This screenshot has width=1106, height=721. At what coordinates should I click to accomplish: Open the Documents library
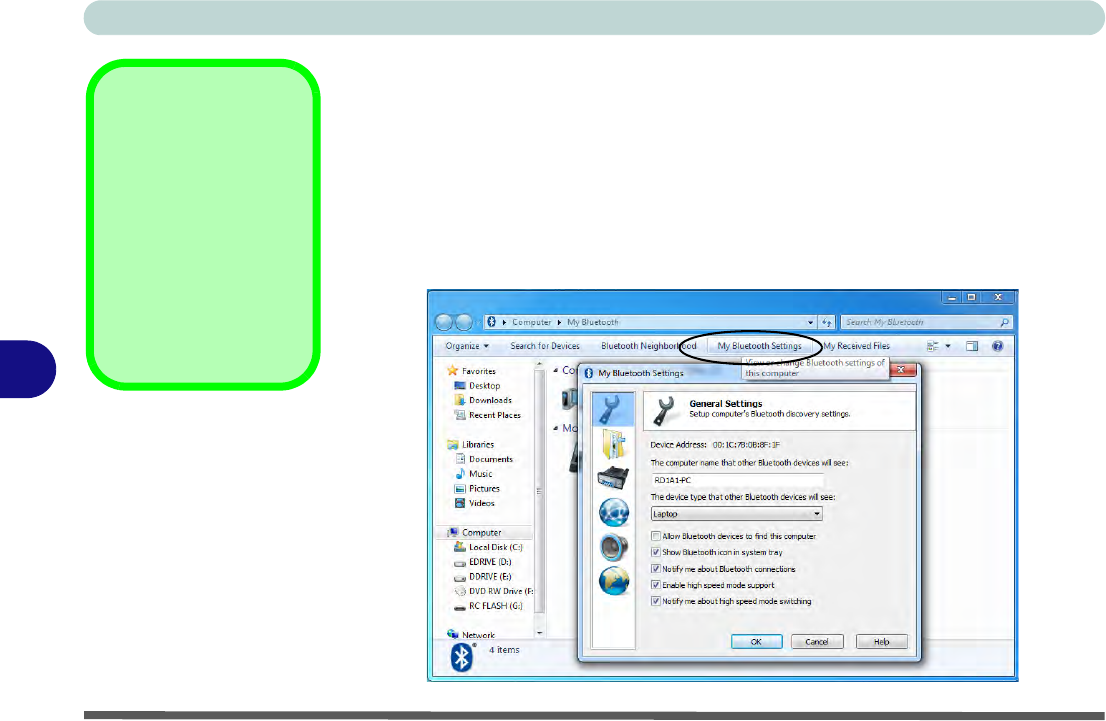[484, 459]
